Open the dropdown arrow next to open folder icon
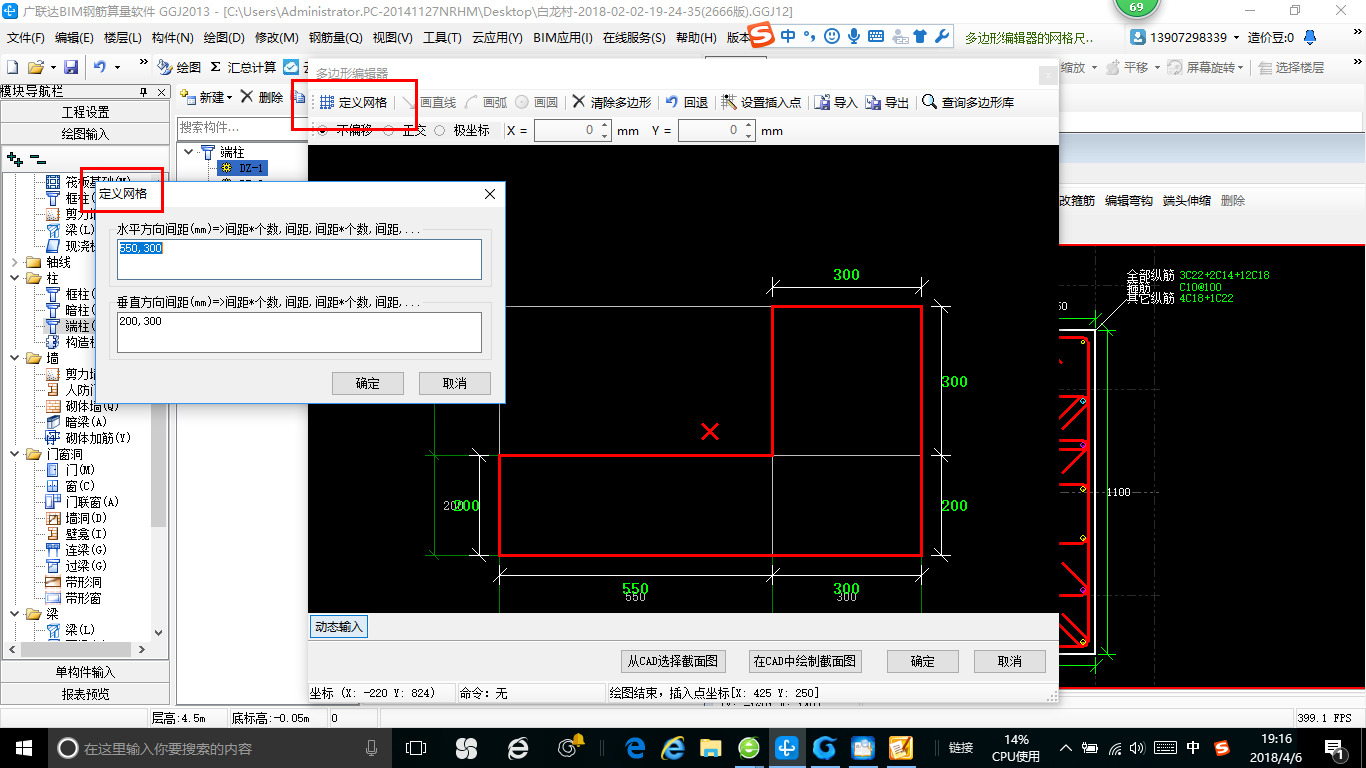The height and width of the screenshot is (768, 1366). pos(52,67)
